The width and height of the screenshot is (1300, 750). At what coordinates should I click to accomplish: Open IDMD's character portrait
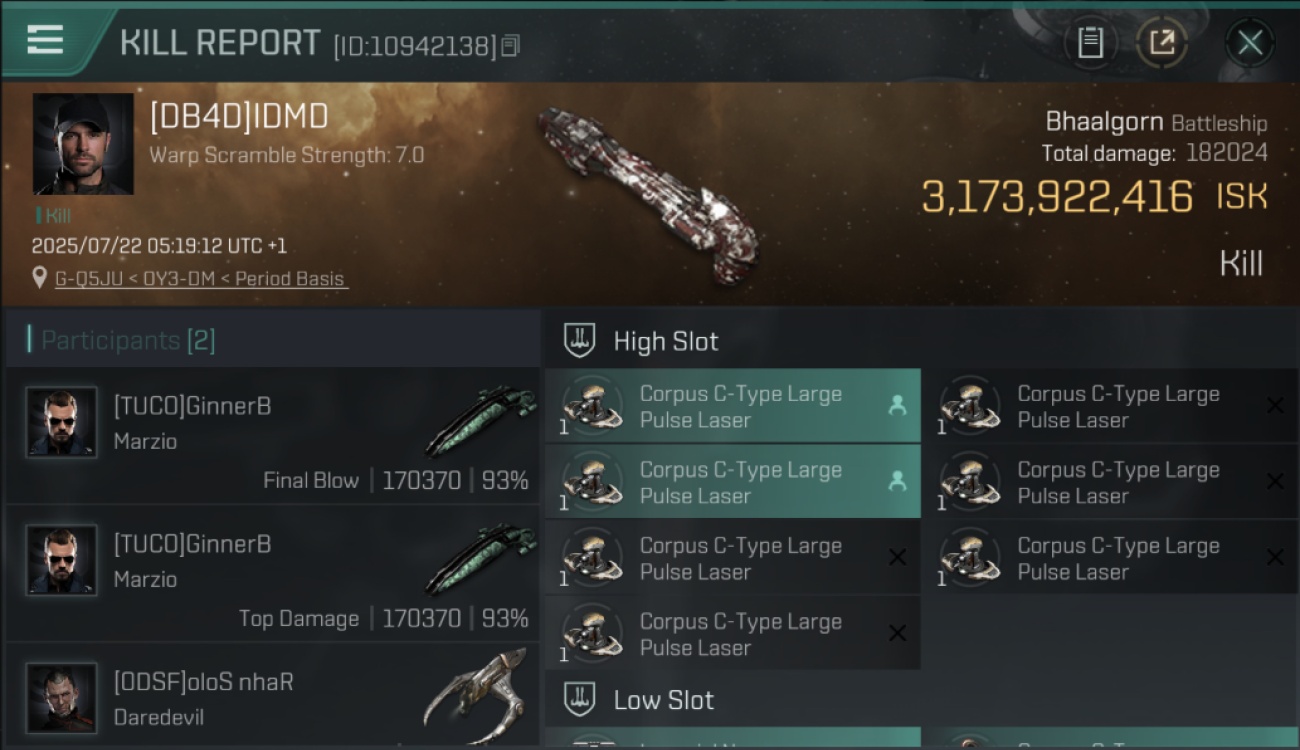pyautogui.click(x=83, y=144)
